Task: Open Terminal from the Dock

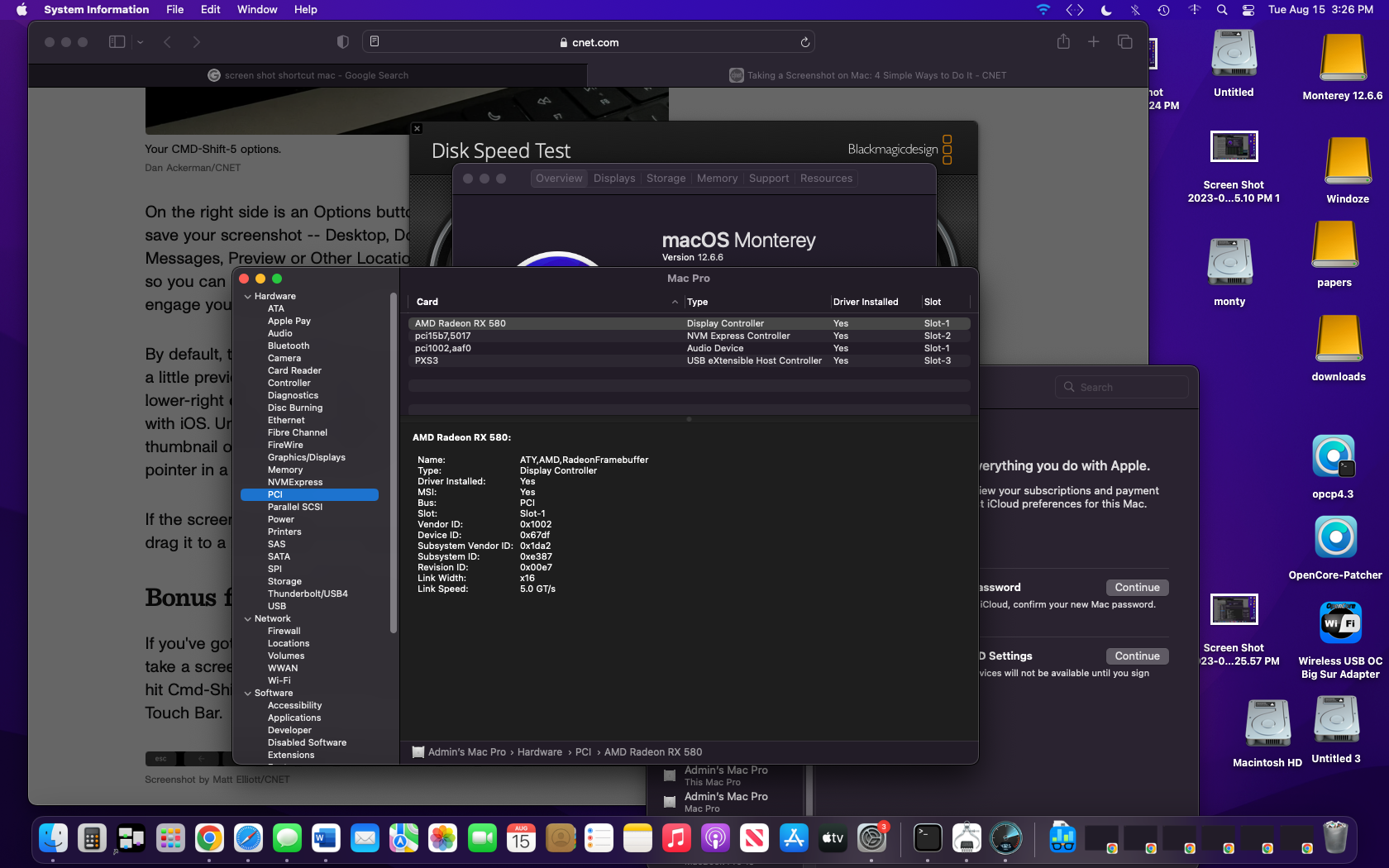Action: (x=927, y=839)
